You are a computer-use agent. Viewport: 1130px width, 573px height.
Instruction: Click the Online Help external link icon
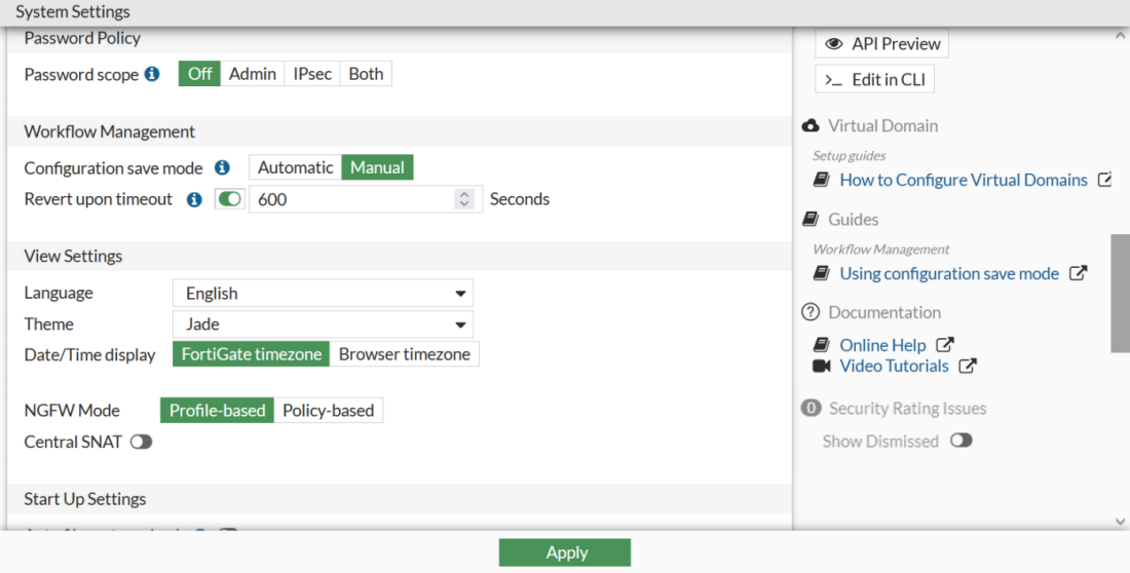(x=944, y=345)
